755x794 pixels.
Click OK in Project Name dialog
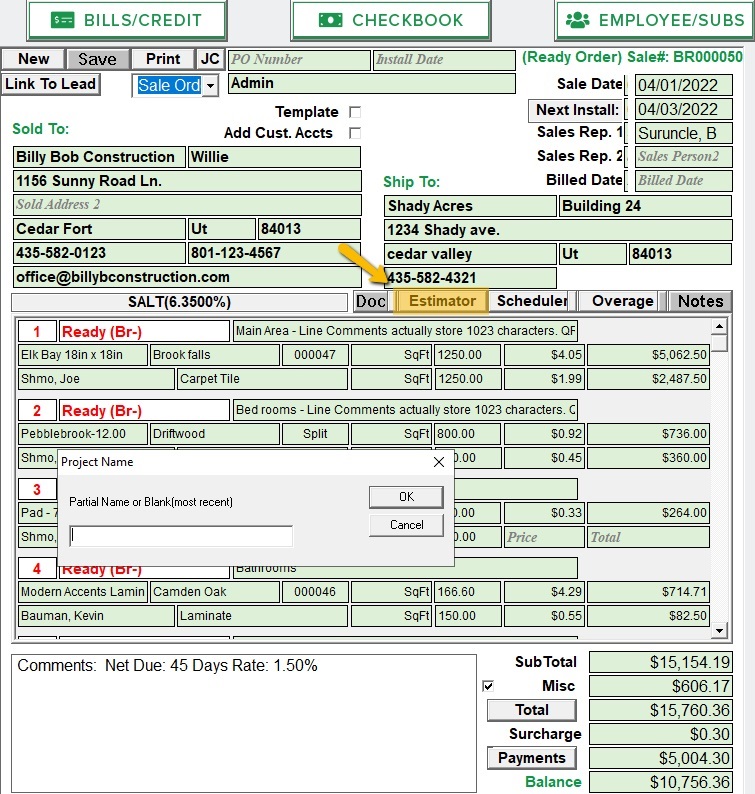406,497
